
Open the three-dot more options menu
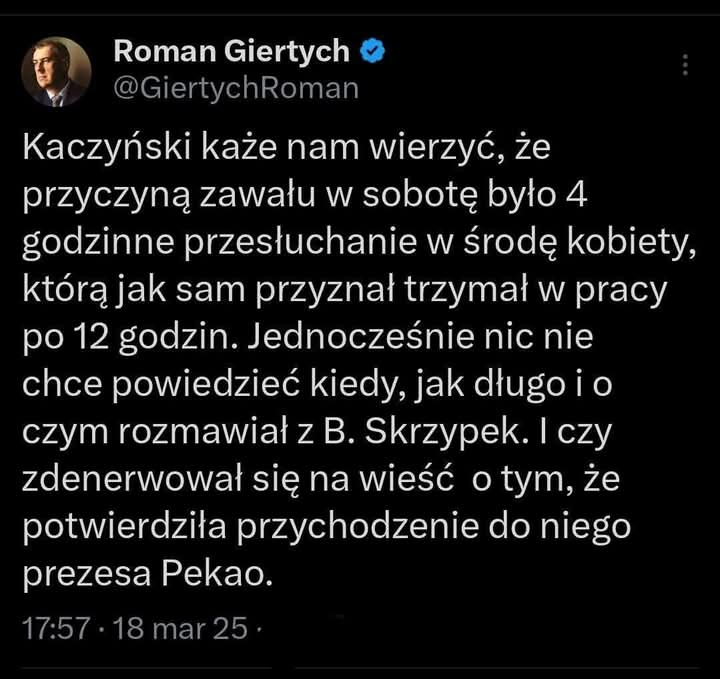coord(685,65)
